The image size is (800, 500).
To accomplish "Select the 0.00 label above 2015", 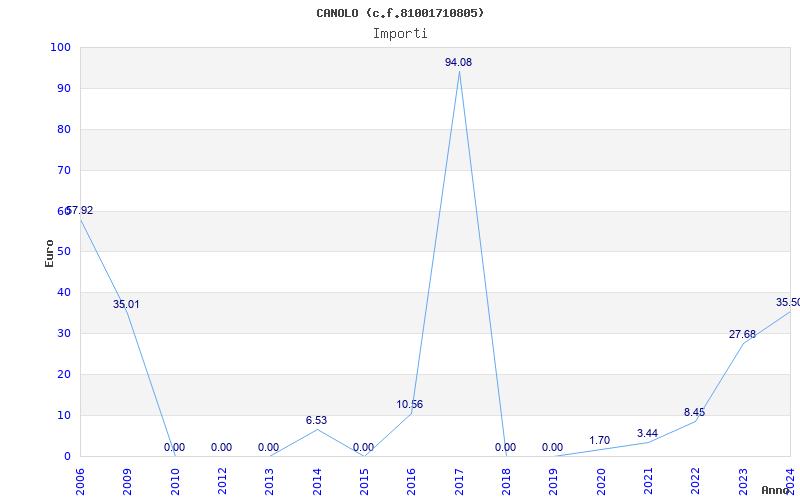I will [x=363, y=447].
